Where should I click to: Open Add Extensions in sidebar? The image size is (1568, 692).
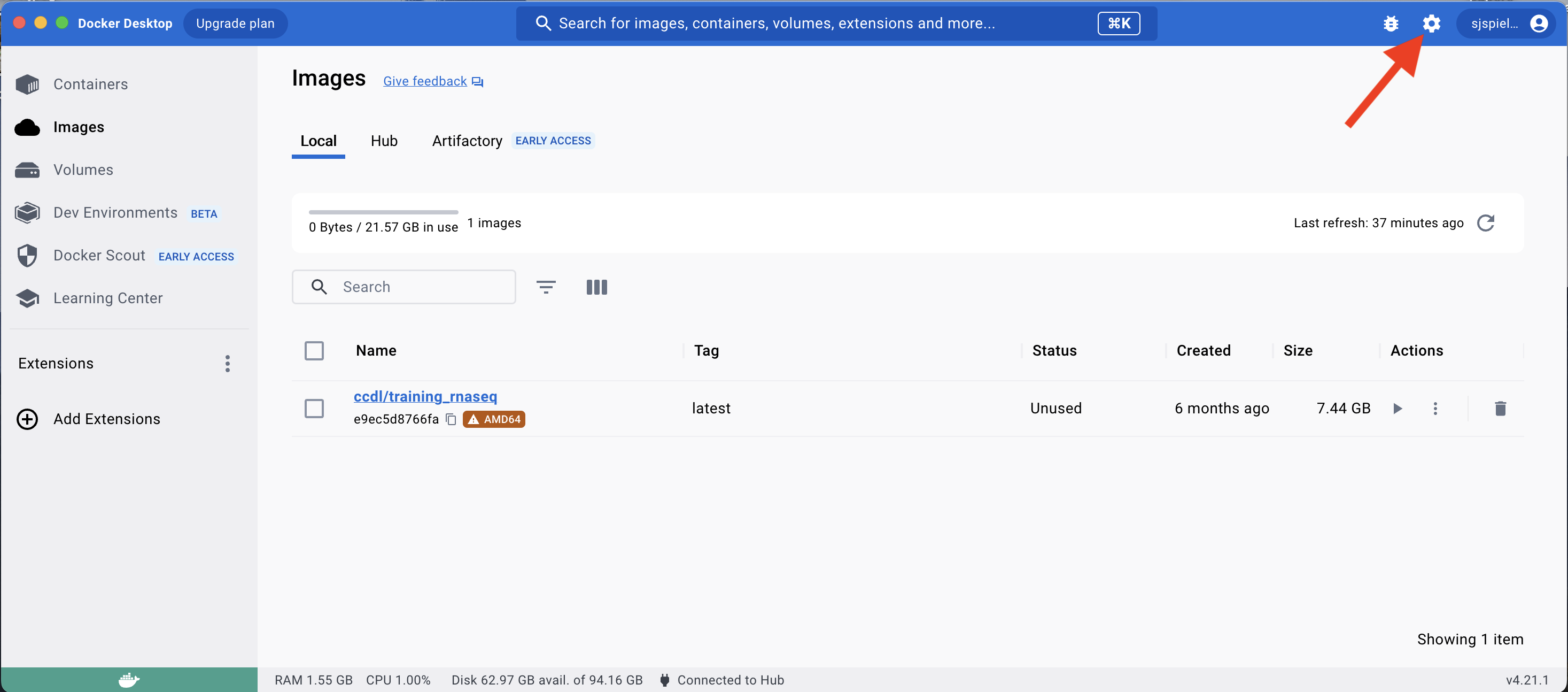[x=107, y=419]
